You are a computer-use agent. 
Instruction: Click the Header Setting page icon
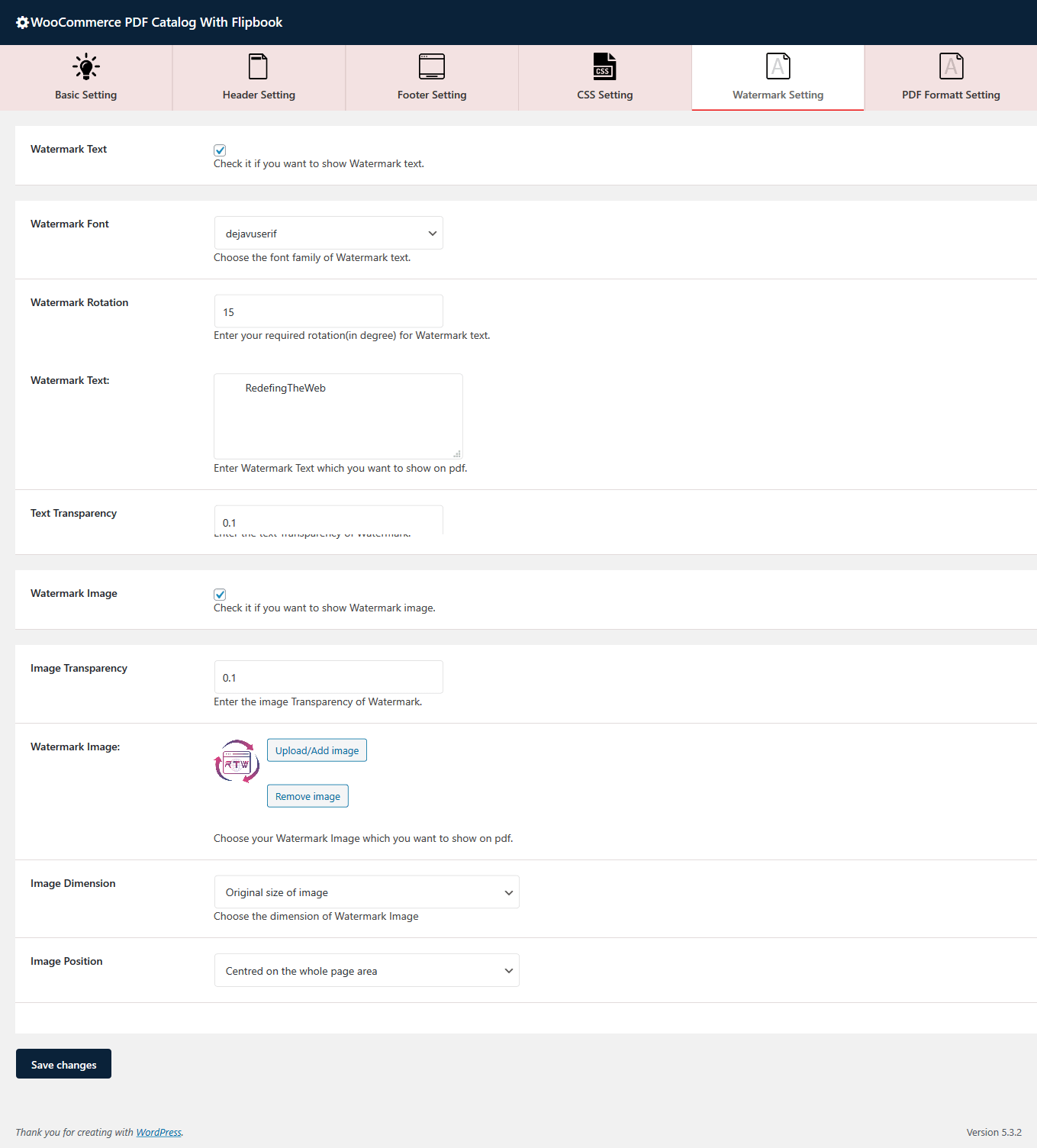tap(259, 66)
